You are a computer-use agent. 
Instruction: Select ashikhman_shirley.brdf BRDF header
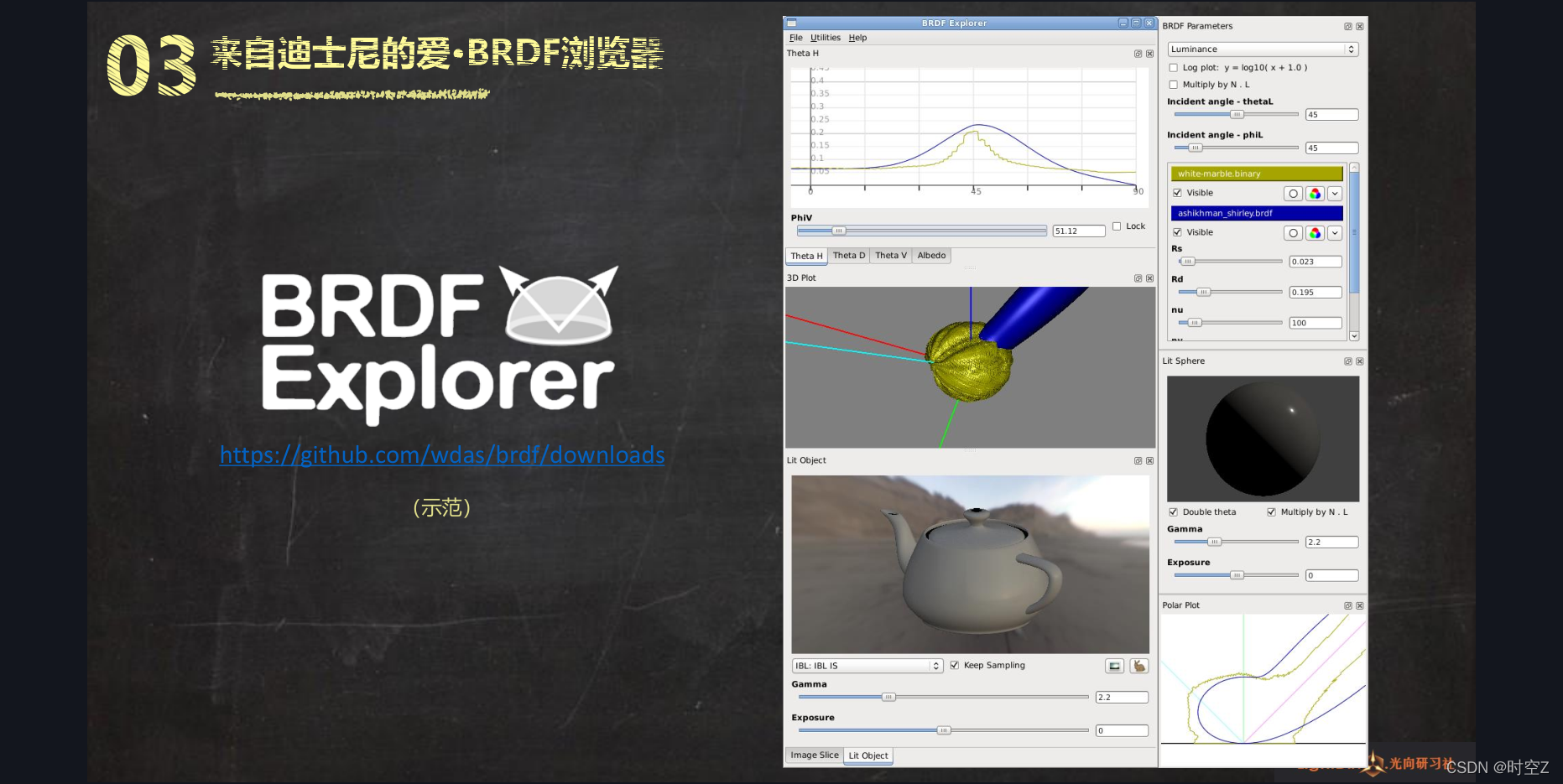coord(1257,213)
